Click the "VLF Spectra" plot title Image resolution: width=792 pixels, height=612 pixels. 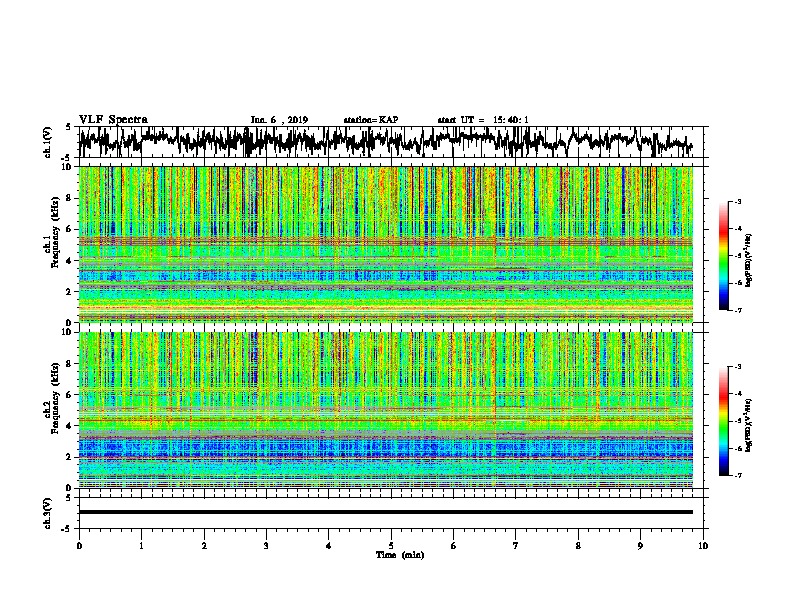click(x=113, y=120)
